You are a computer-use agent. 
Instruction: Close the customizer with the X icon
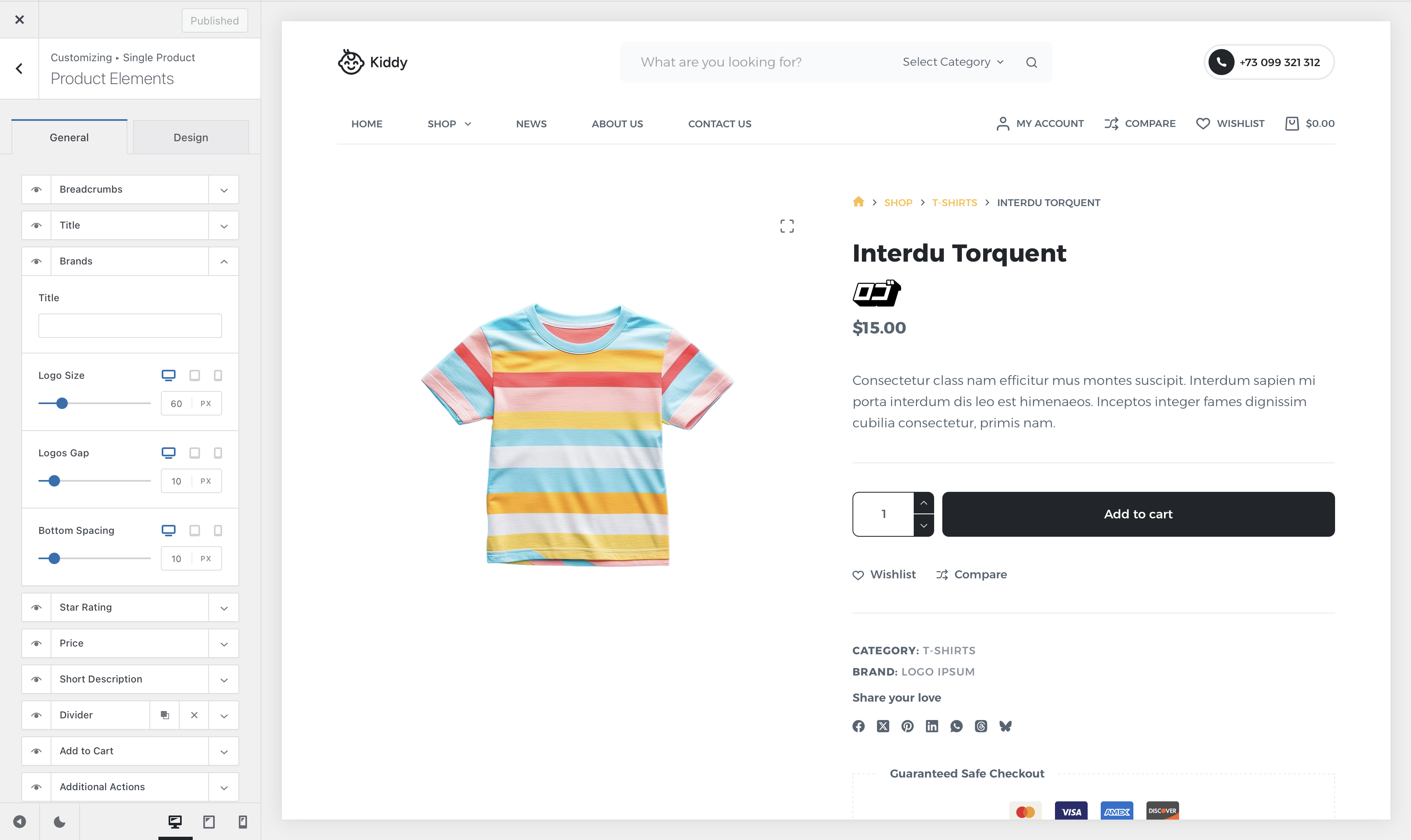(19, 20)
